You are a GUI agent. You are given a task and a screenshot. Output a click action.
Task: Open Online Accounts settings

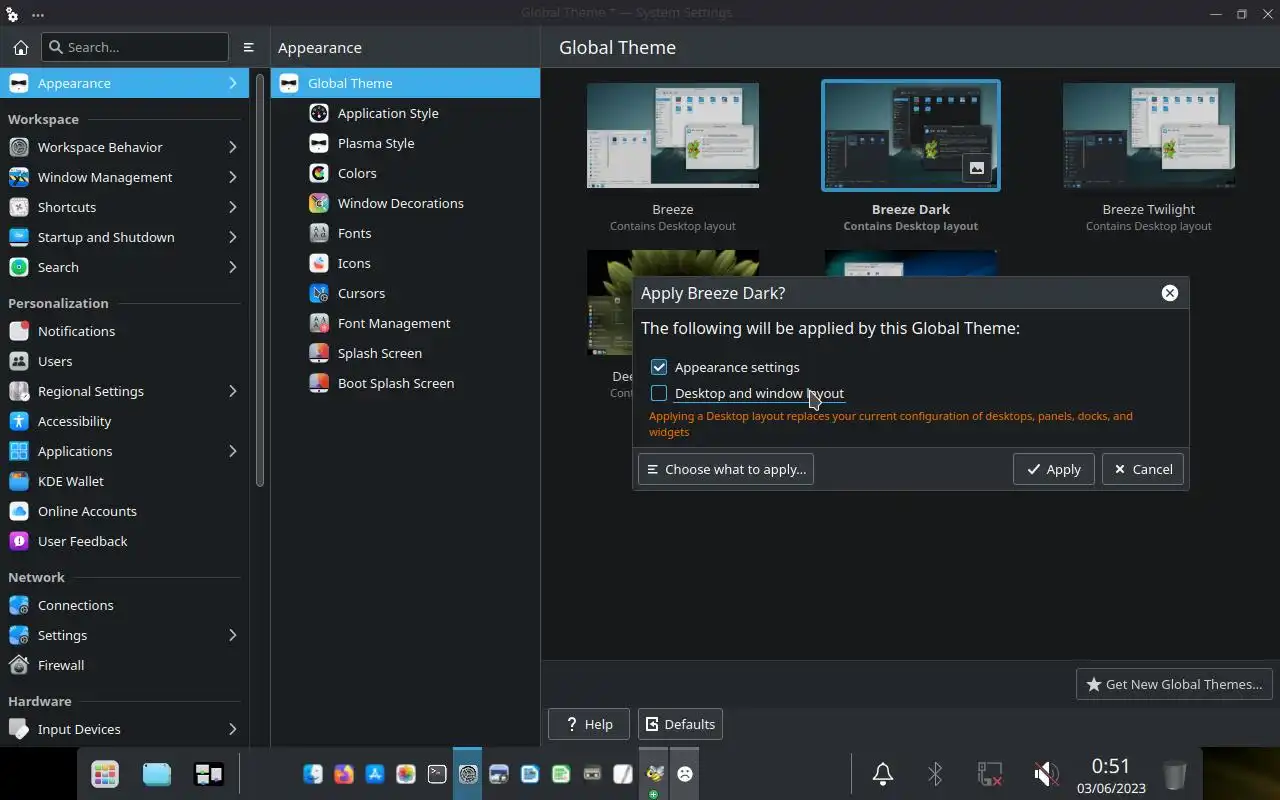click(124, 511)
